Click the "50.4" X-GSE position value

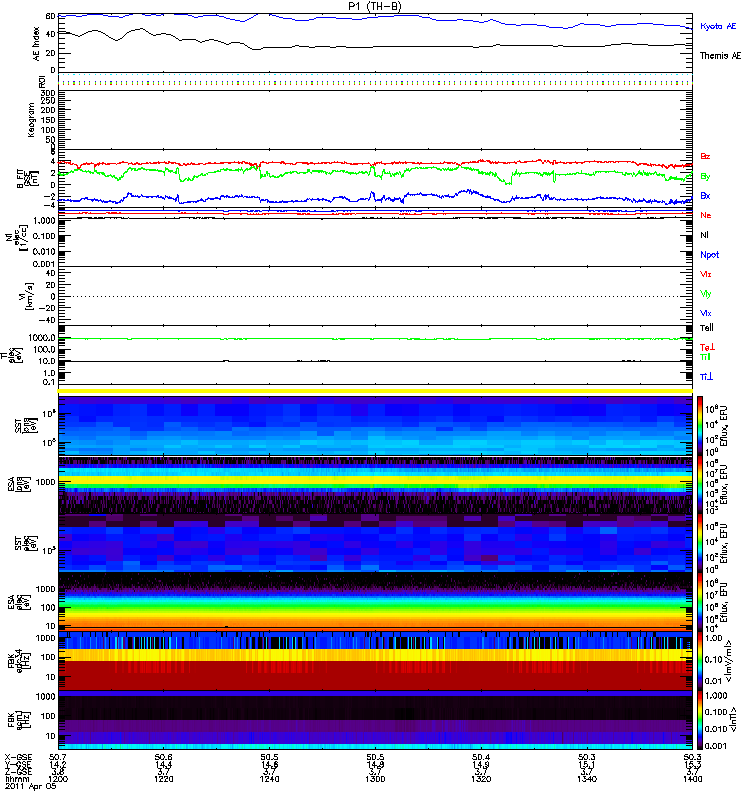481,757
